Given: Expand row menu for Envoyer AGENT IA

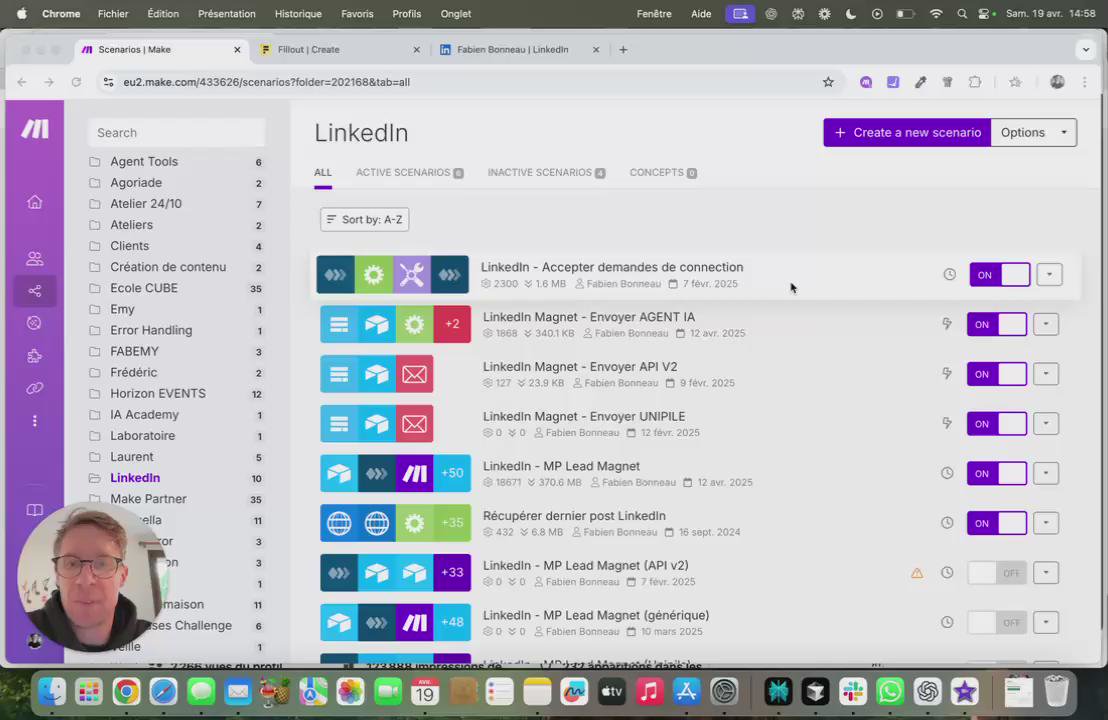Looking at the screenshot, I should pyautogui.click(x=1047, y=324).
